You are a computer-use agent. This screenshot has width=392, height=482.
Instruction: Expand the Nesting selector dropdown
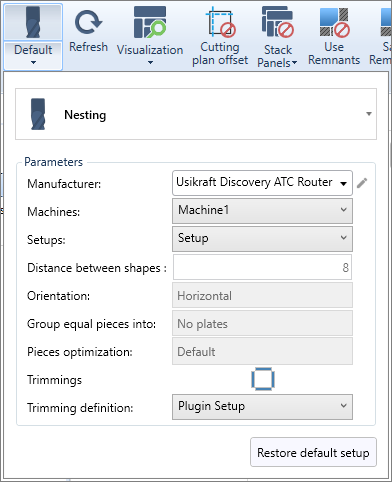369,114
